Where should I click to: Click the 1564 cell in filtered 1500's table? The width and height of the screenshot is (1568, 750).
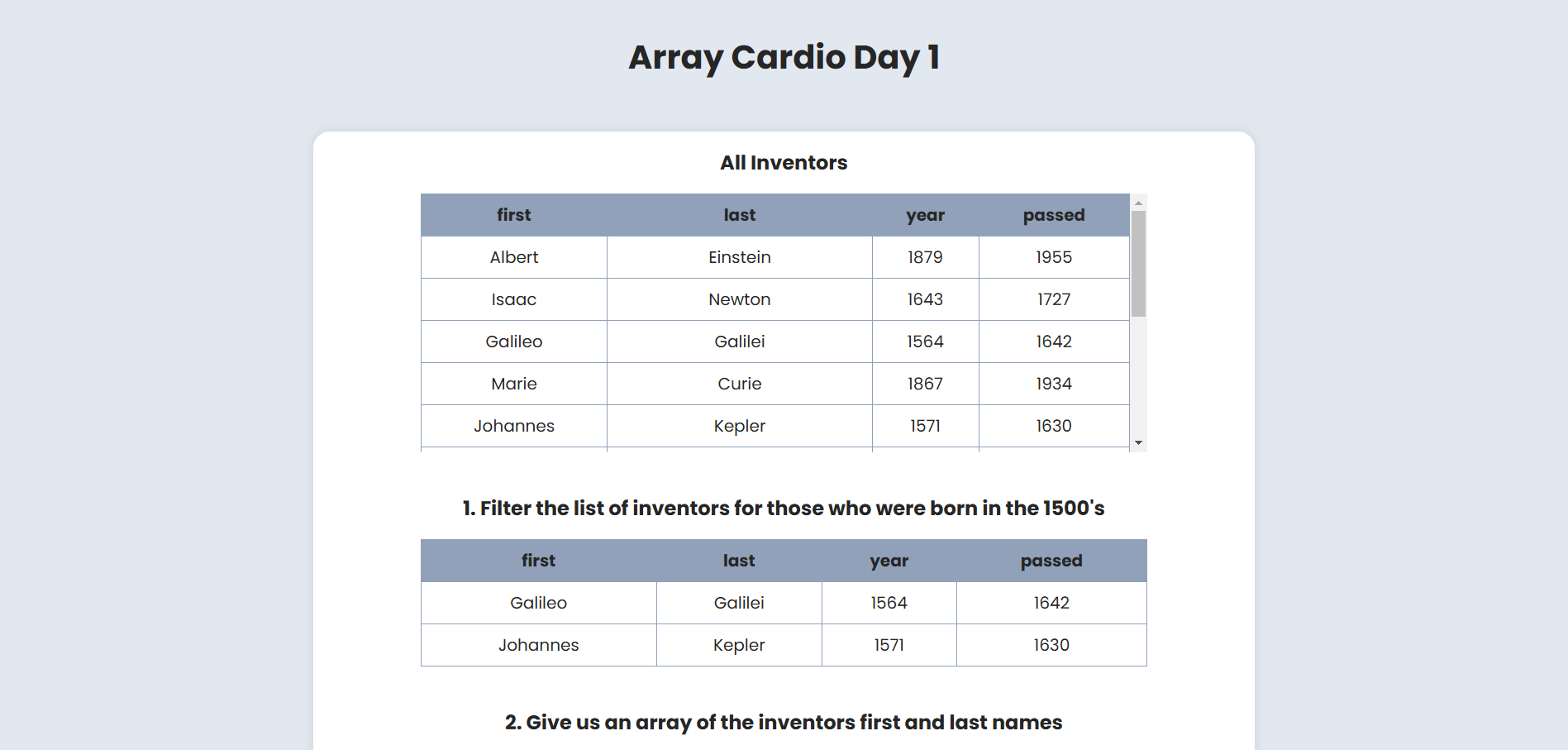coord(889,603)
